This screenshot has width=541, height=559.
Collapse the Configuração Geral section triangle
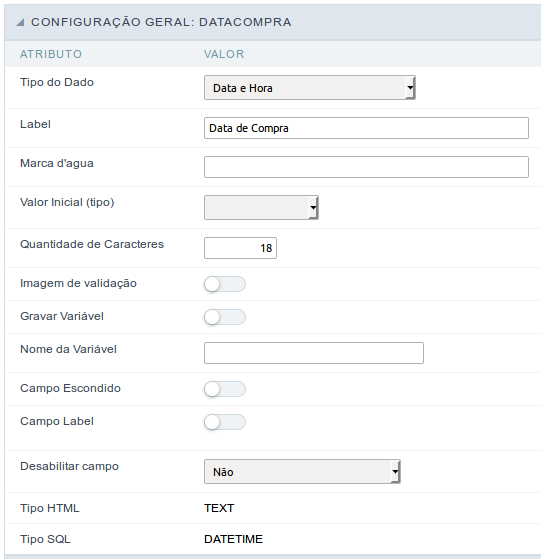pos(20,22)
